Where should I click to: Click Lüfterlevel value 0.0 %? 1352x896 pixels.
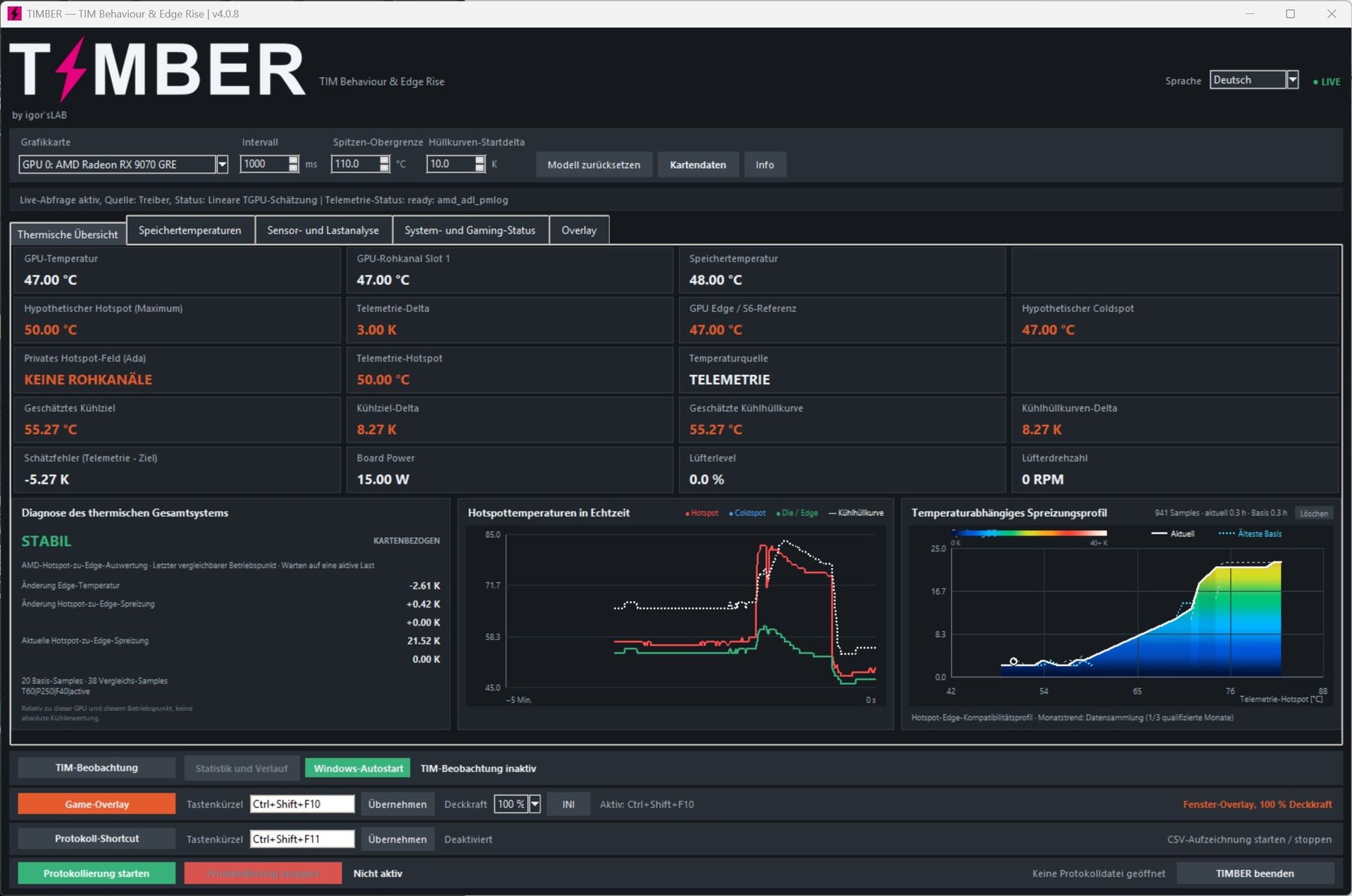tap(706, 479)
